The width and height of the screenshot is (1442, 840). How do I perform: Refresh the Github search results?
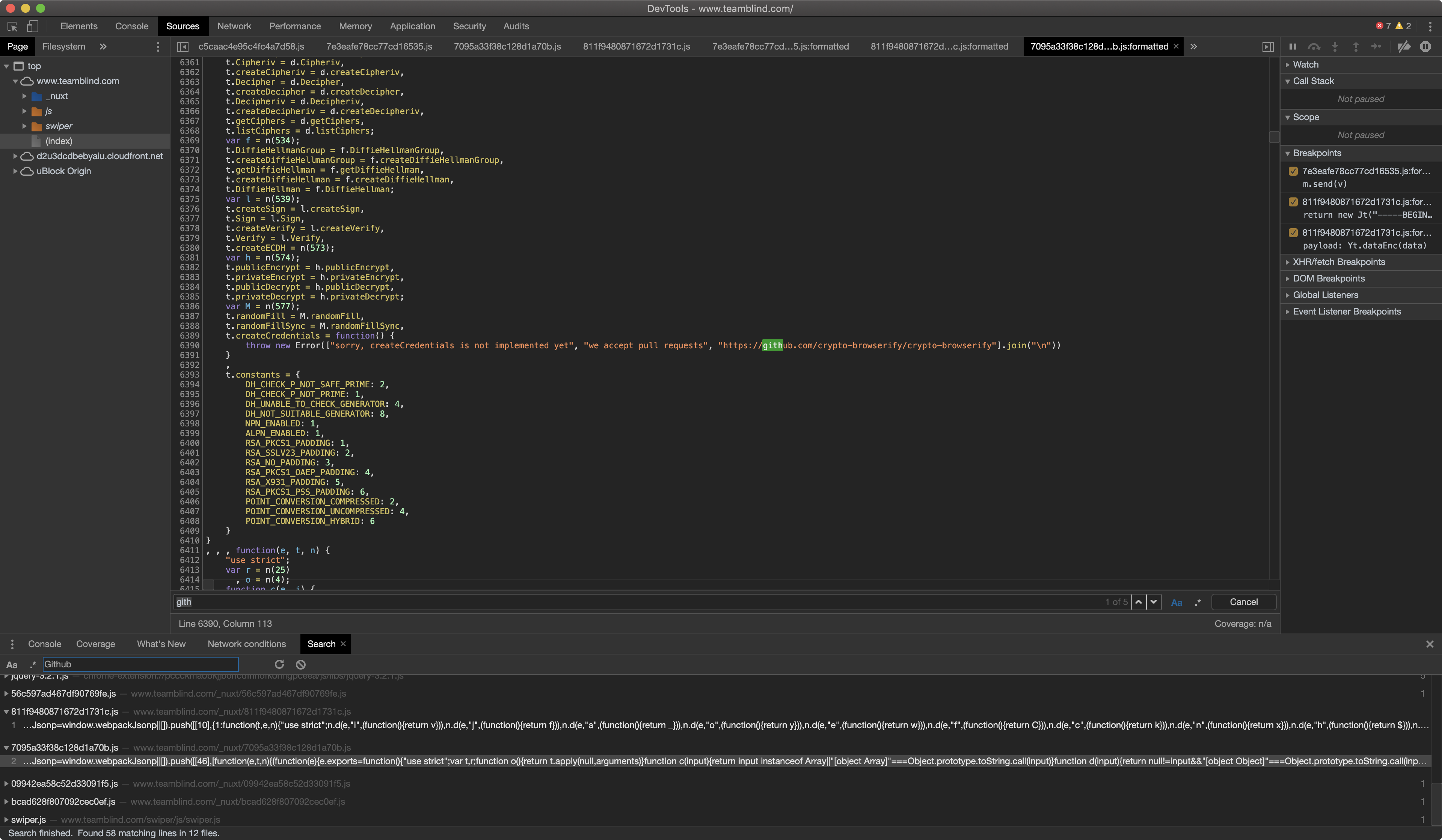click(x=279, y=664)
